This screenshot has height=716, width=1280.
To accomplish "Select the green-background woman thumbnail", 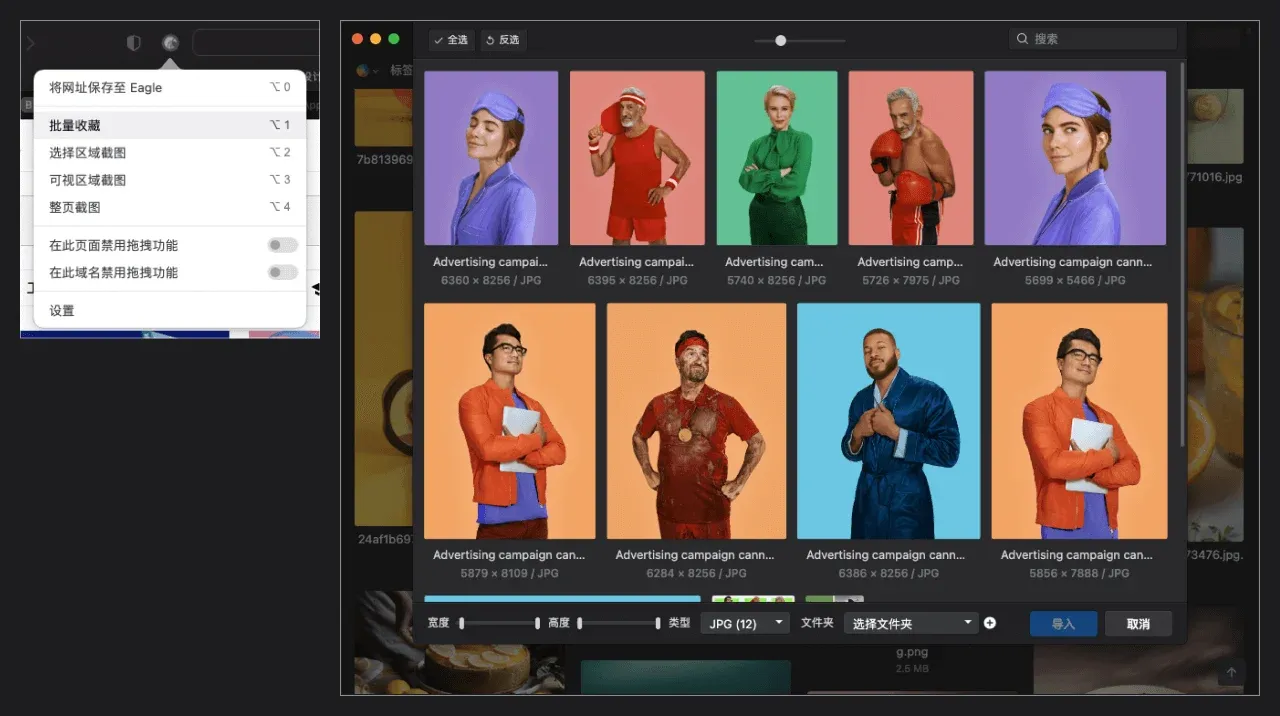I will pos(776,158).
